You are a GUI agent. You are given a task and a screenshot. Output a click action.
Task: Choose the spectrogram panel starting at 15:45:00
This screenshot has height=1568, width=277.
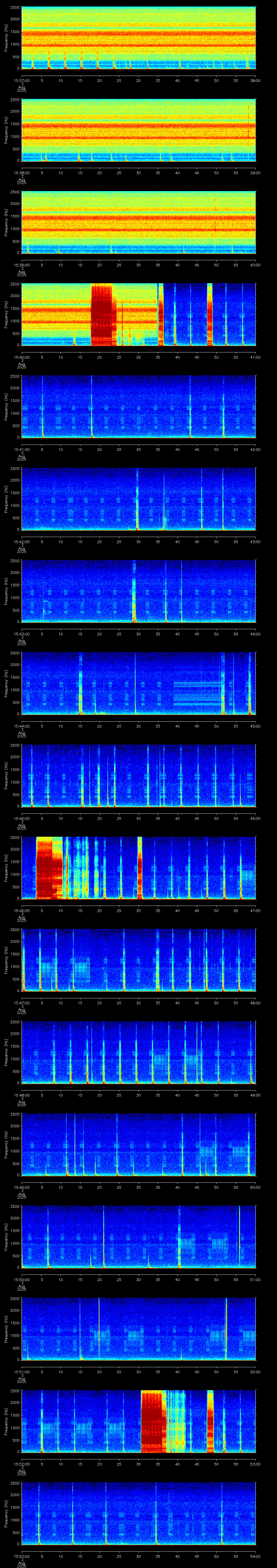[x=138, y=775]
